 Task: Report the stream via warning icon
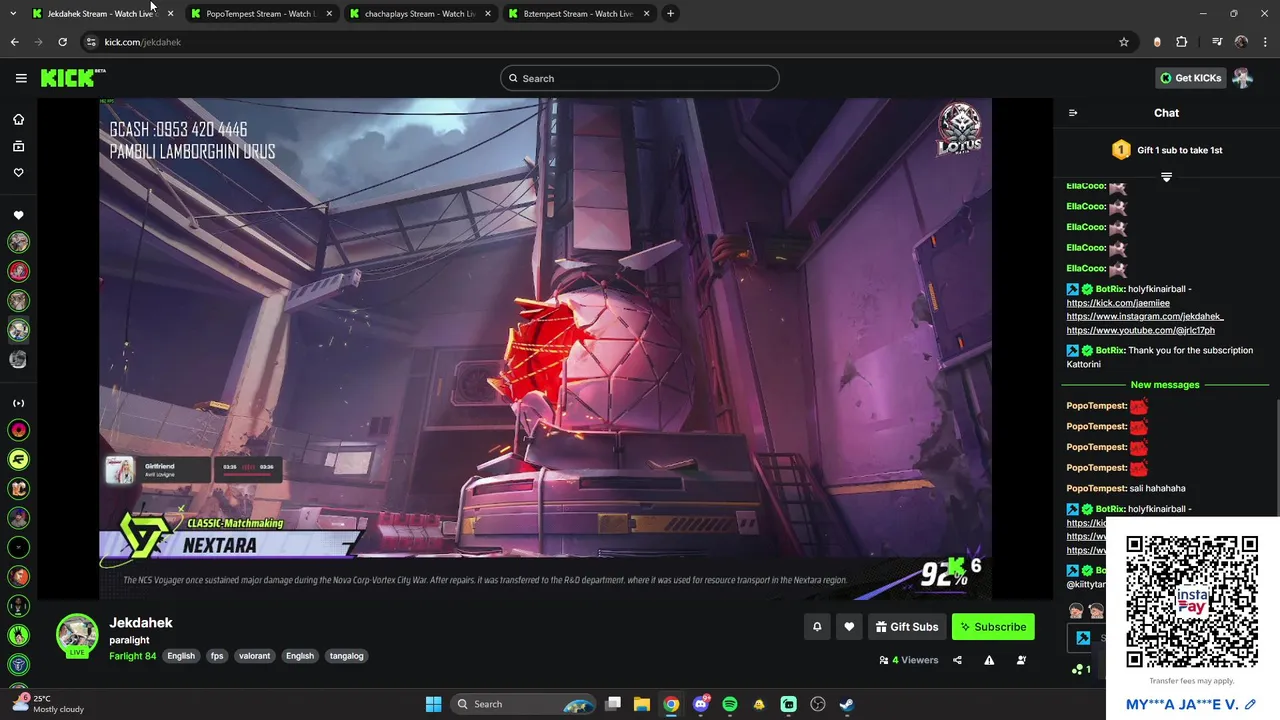989,660
